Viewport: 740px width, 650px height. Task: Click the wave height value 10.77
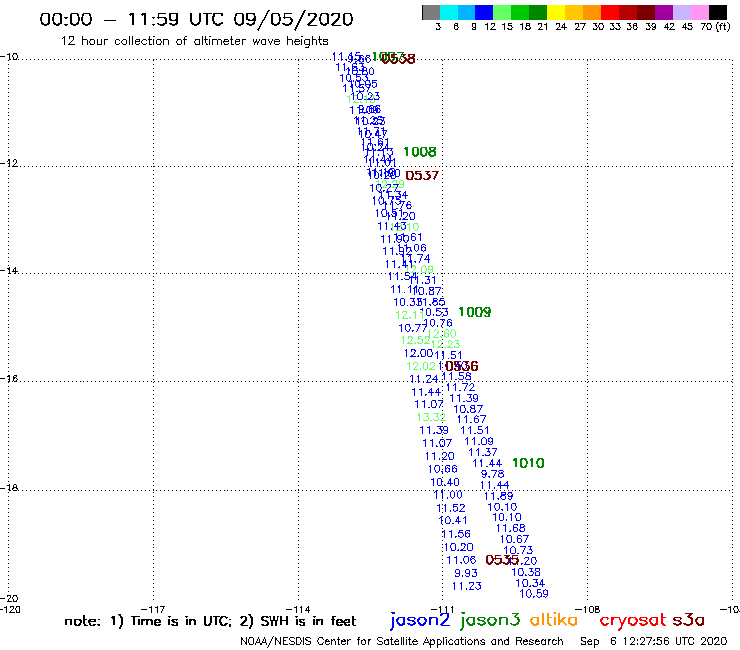412,328
